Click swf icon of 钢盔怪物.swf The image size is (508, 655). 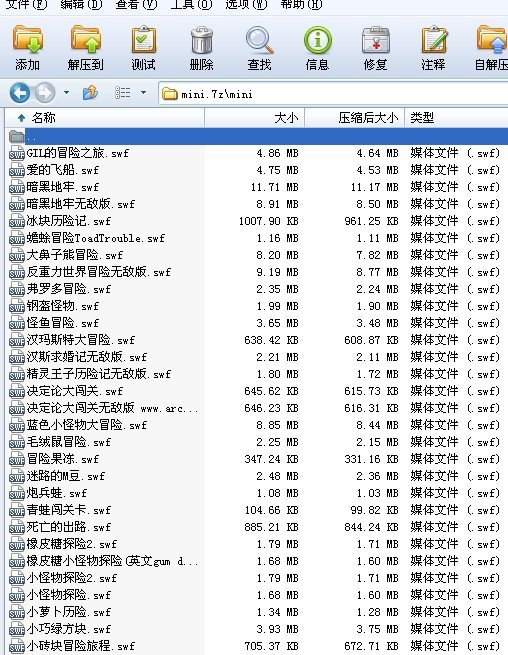point(17,306)
